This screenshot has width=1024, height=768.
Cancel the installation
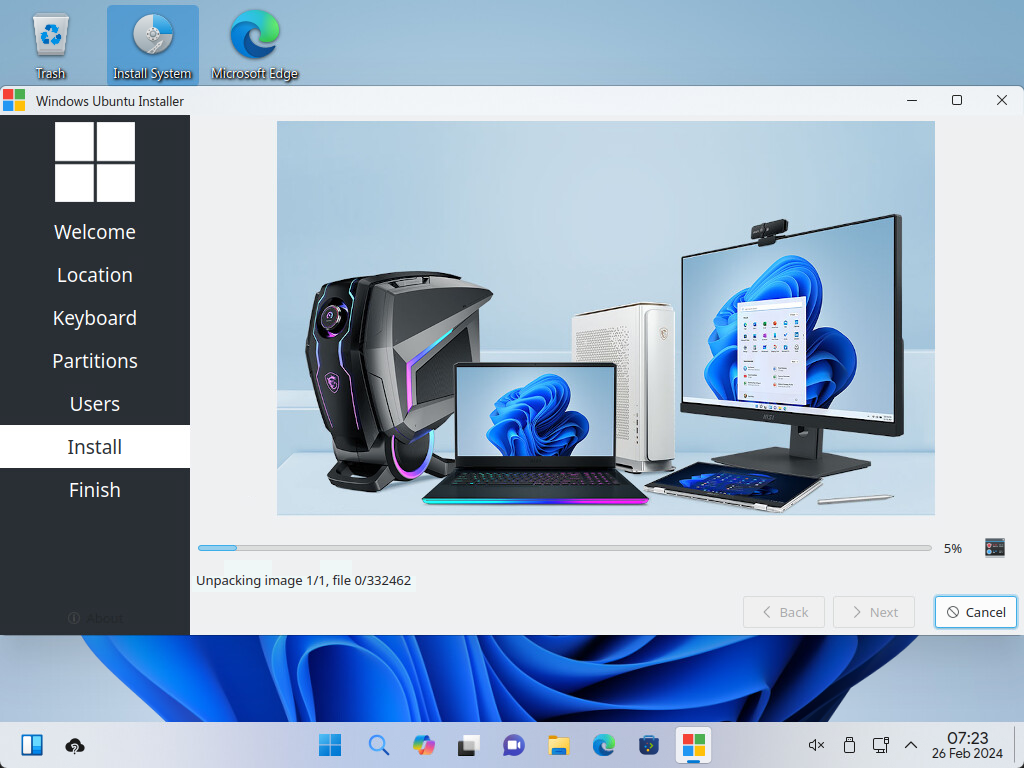click(x=976, y=612)
